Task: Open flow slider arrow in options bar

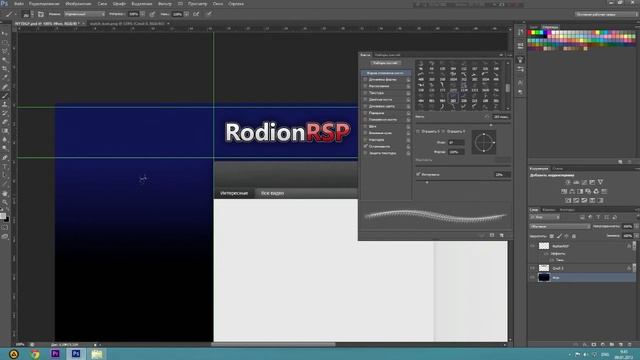Action: pos(186,14)
